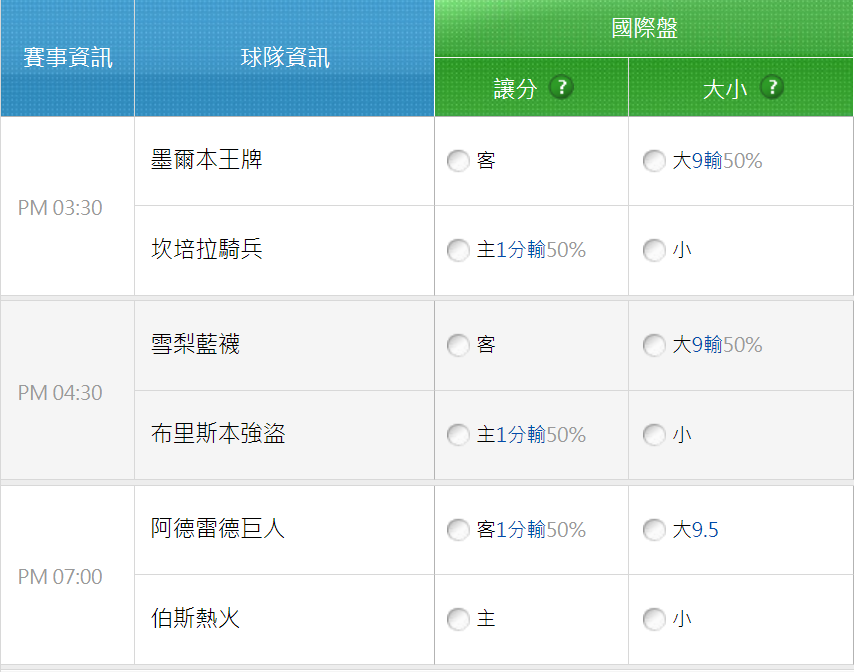Click team name 伯斯熱火

click(196, 618)
